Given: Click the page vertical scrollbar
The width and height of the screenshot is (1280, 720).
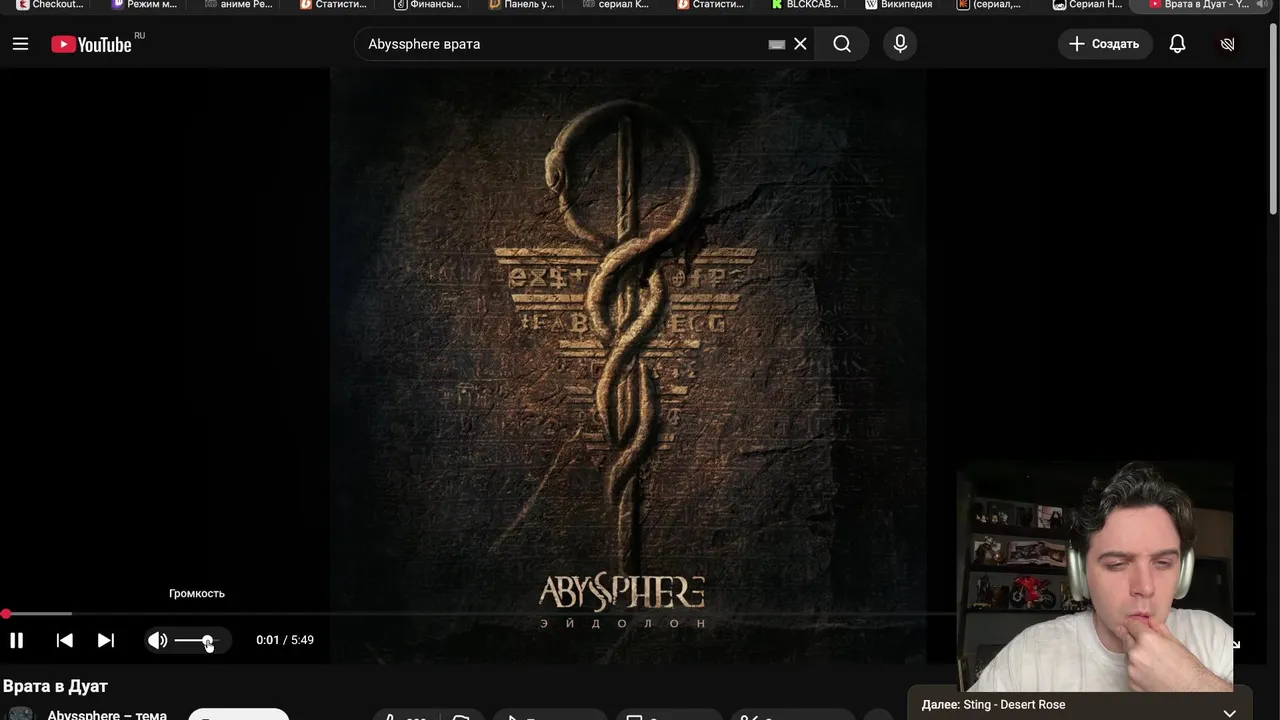Looking at the screenshot, I should click(x=1273, y=118).
